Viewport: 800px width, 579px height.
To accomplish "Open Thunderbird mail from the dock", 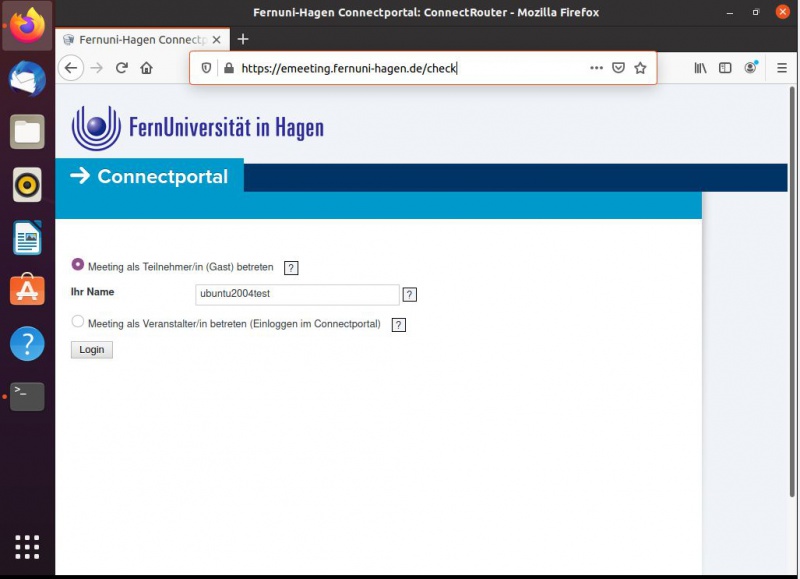I will coord(27,79).
